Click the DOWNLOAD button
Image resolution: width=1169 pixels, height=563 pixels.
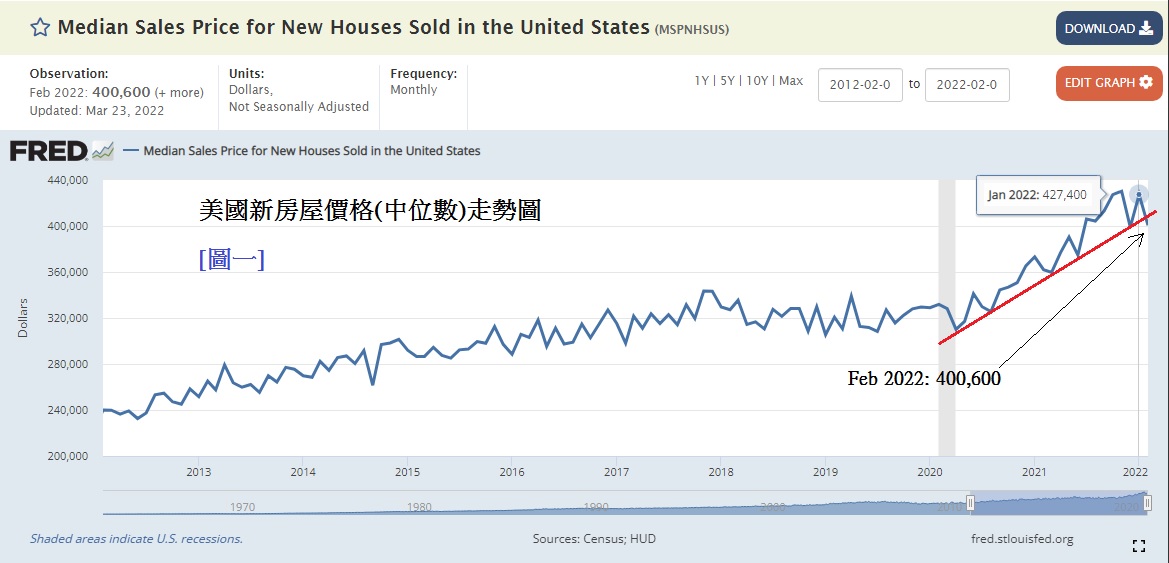[1108, 28]
